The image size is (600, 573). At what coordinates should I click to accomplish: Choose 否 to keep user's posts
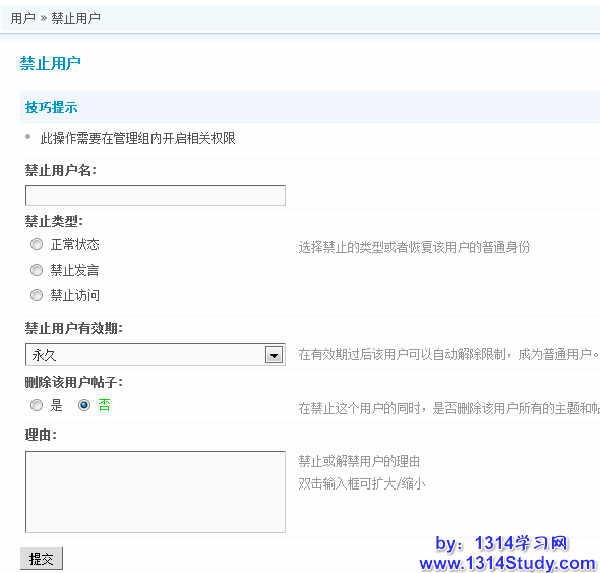click(x=84, y=405)
